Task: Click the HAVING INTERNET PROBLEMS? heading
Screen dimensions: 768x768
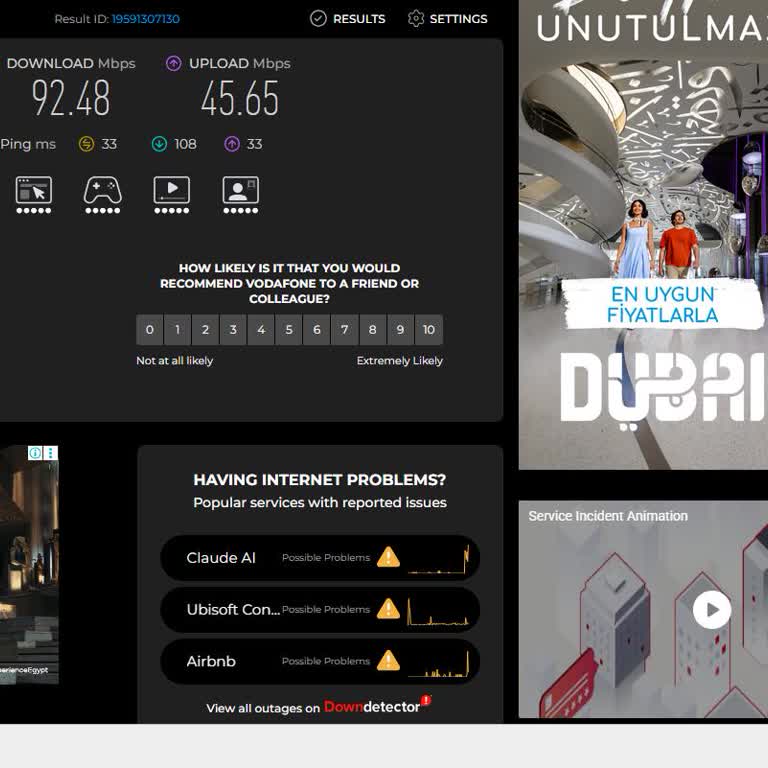Action: click(320, 480)
